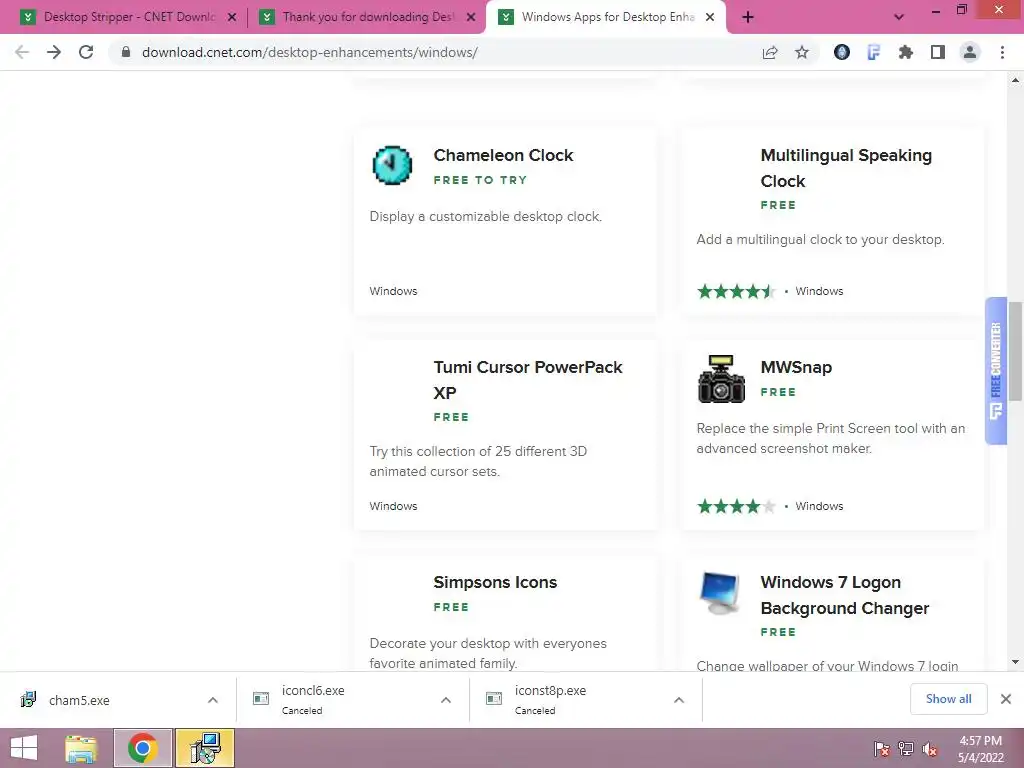Open a new browser tab
This screenshot has height=768, width=1024.
[748, 17]
